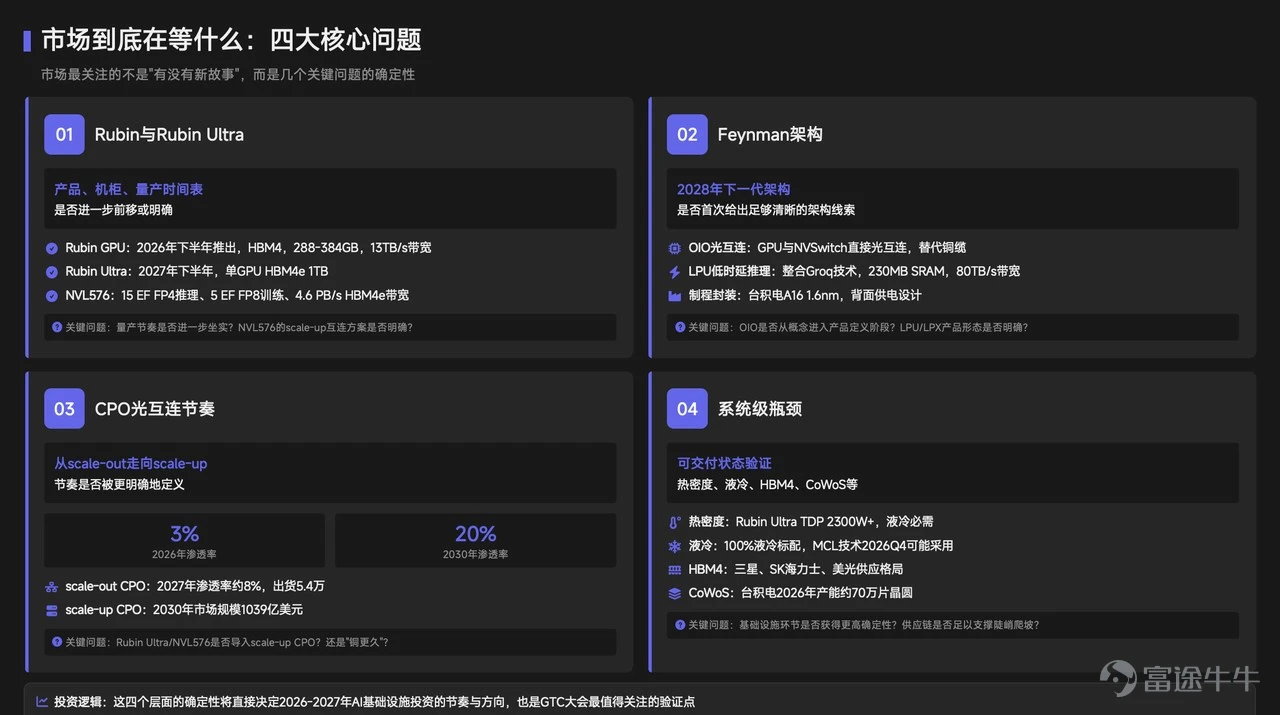This screenshot has height=715, width=1280.
Task: Click the snowflake icon beside 液冷
Action: 674,546
